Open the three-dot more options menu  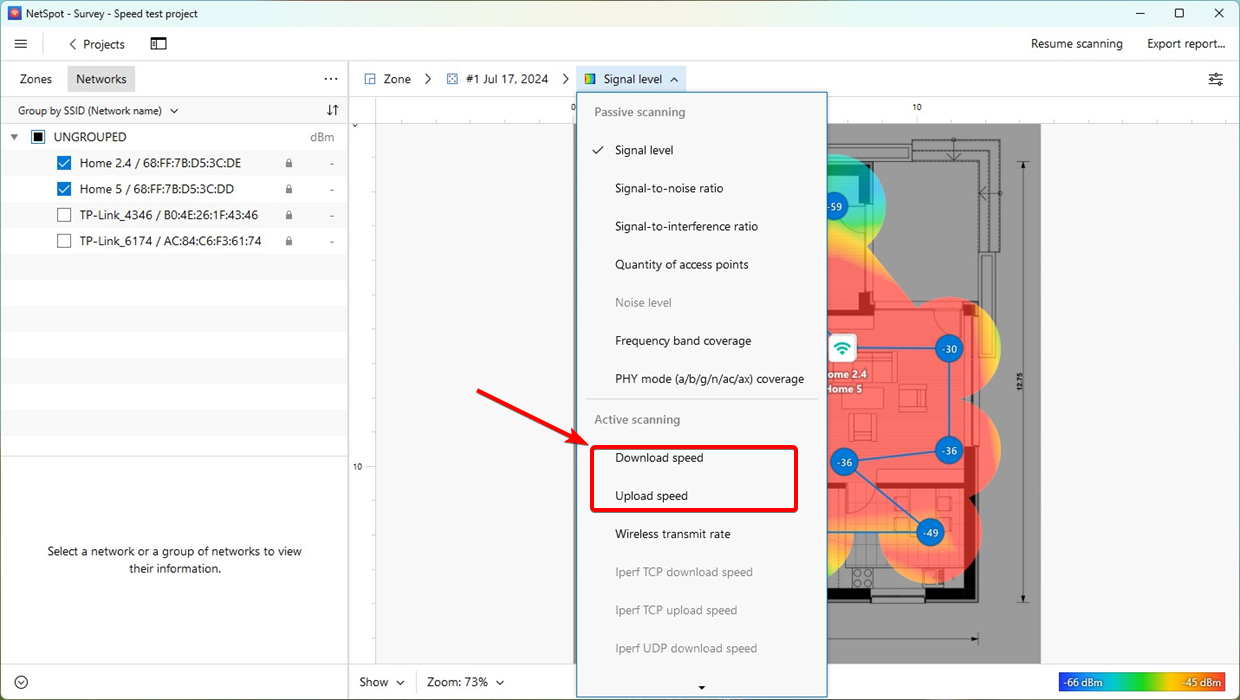click(x=331, y=79)
